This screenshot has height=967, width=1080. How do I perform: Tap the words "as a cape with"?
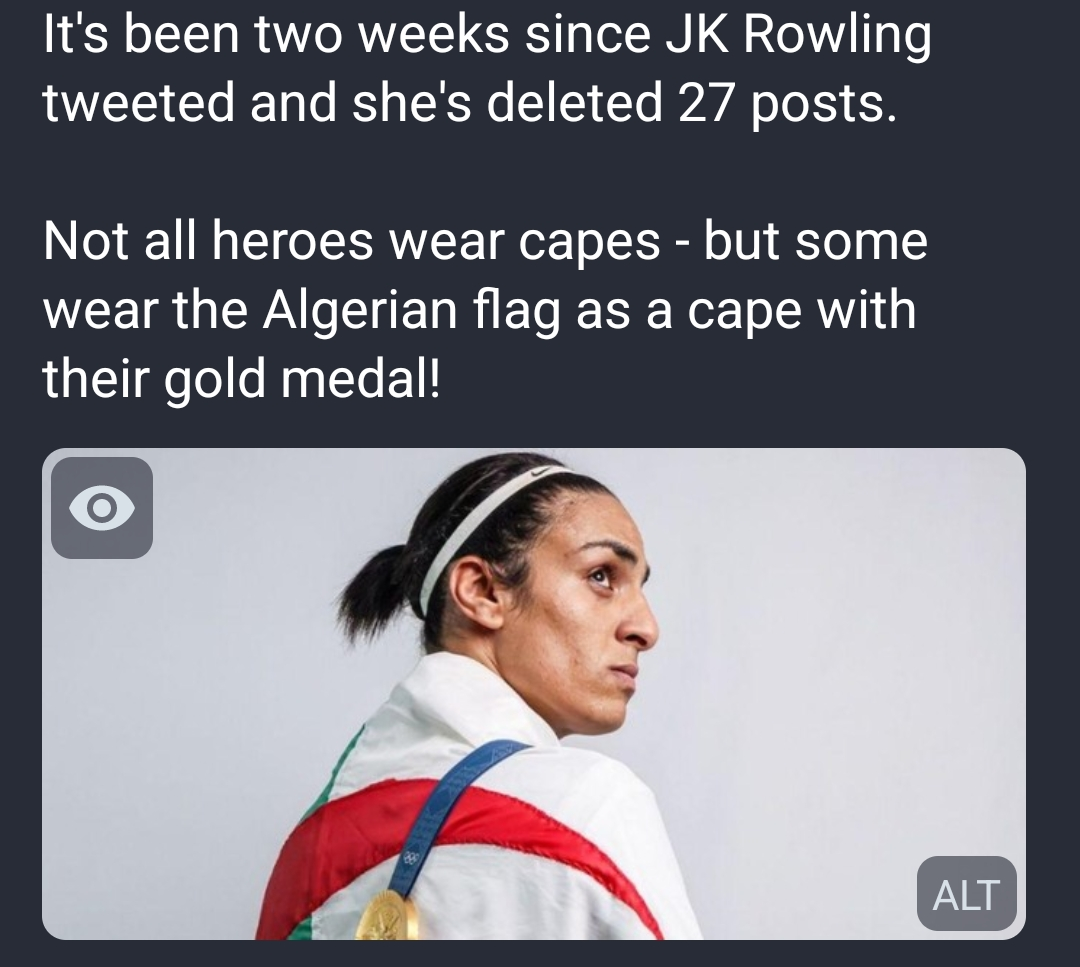746,310
